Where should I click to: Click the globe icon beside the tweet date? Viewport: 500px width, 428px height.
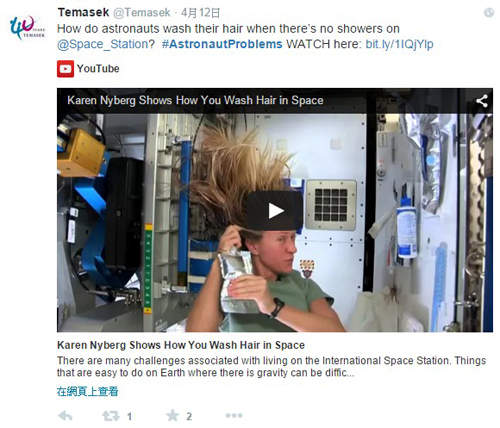click(489, 13)
